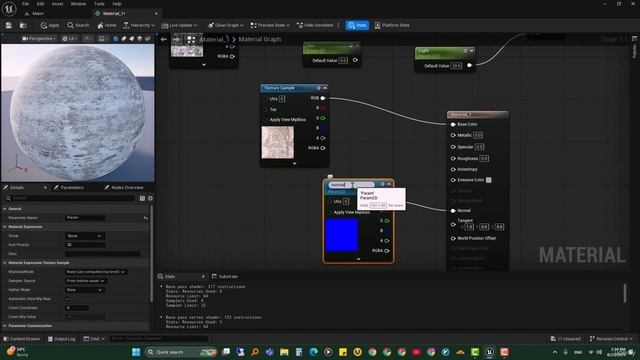Select the plane preview mesh icon
Image resolution: width=640 pixels, height=360 pixels.
(132, 38)
